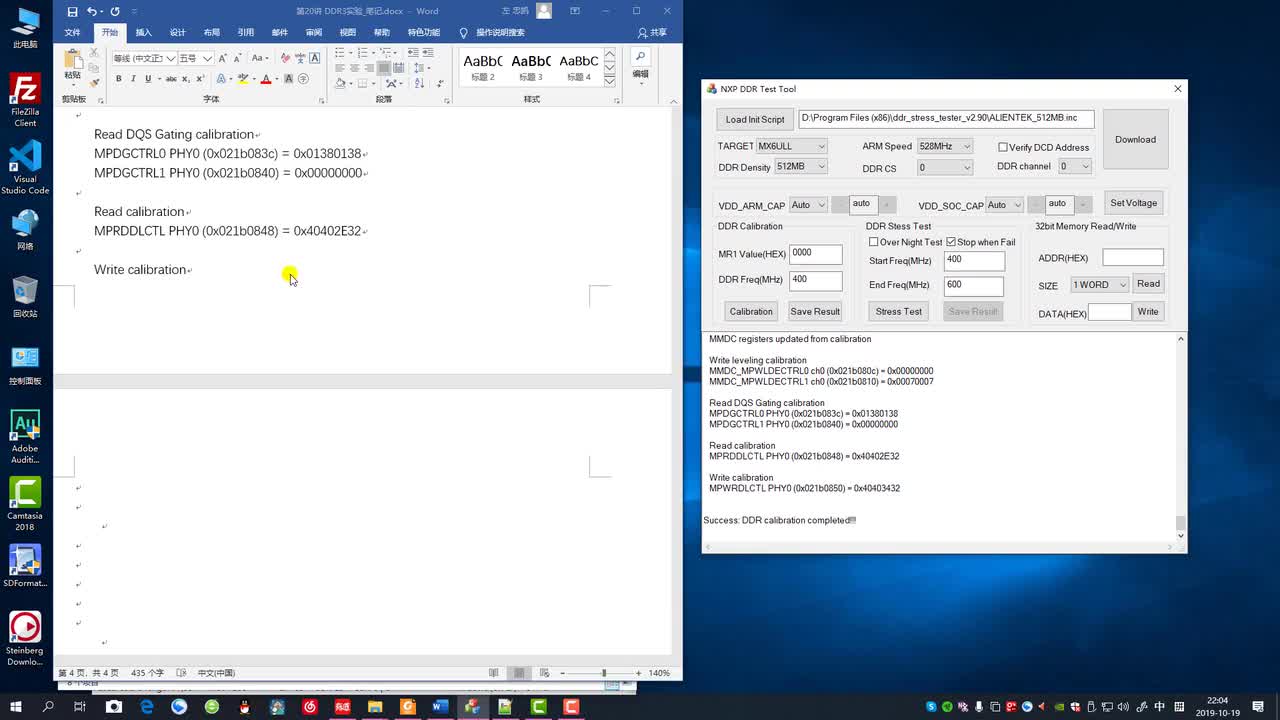Toggle Bold formatting in Word ribbon
This screenshot has width=1280, height=720.
[118, 79]
